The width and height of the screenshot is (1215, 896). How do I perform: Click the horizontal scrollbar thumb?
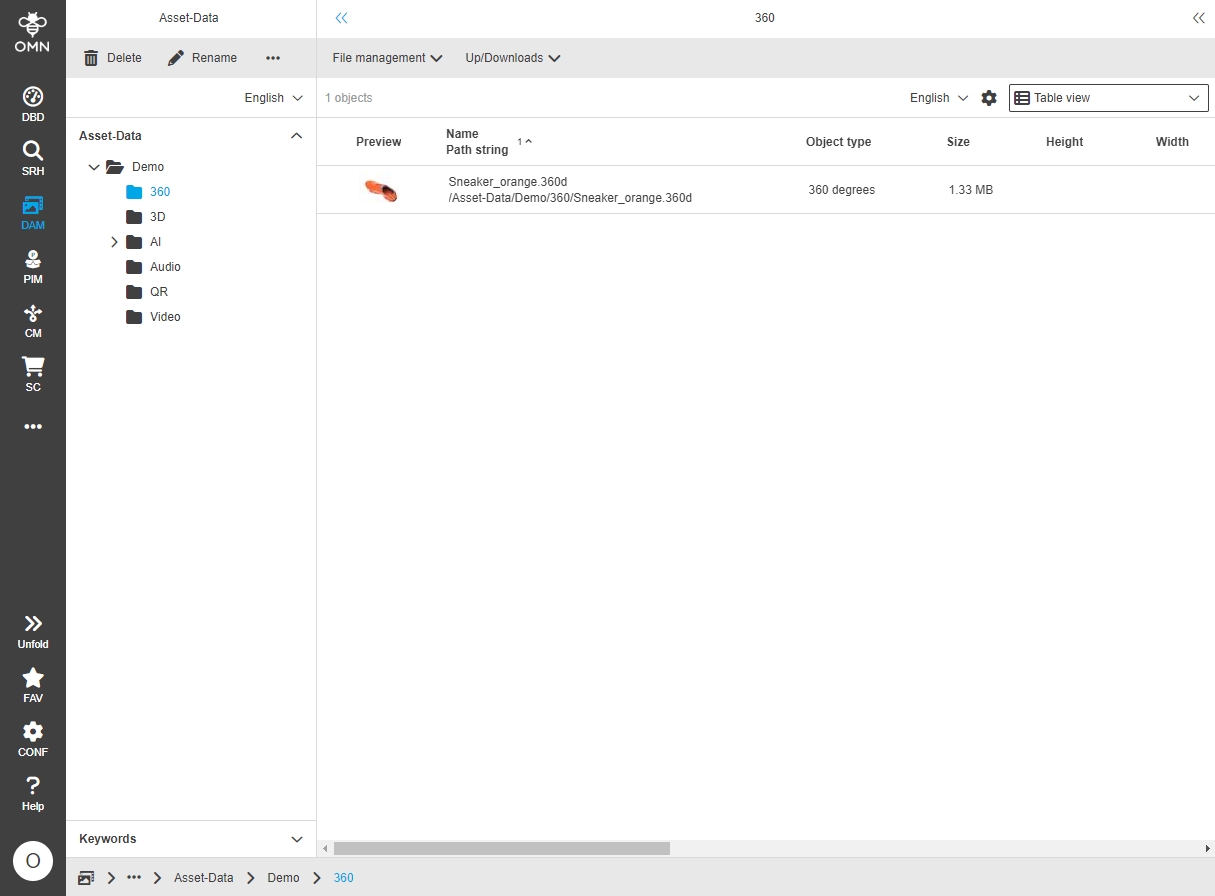tap(501, 849)
